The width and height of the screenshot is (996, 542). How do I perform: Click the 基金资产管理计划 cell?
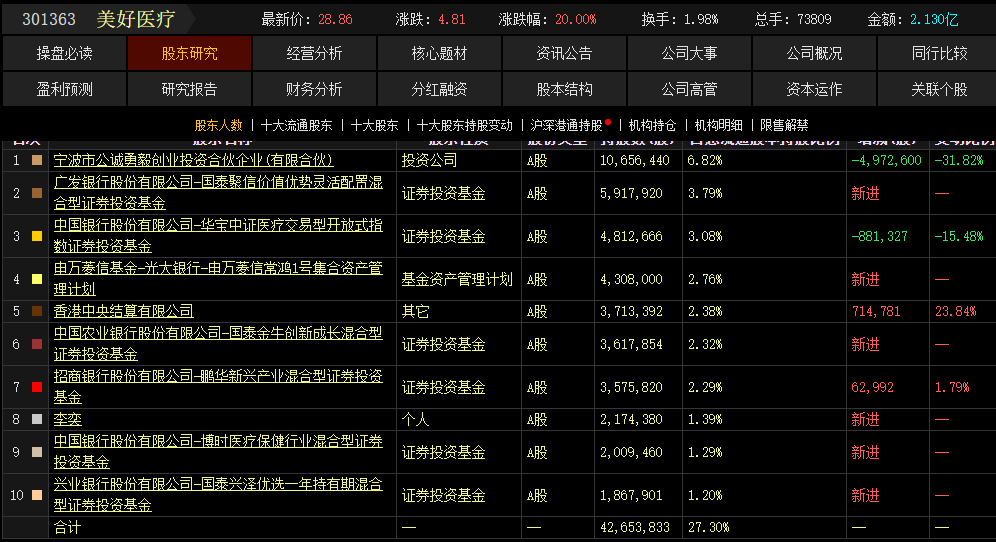click(457, 279)
